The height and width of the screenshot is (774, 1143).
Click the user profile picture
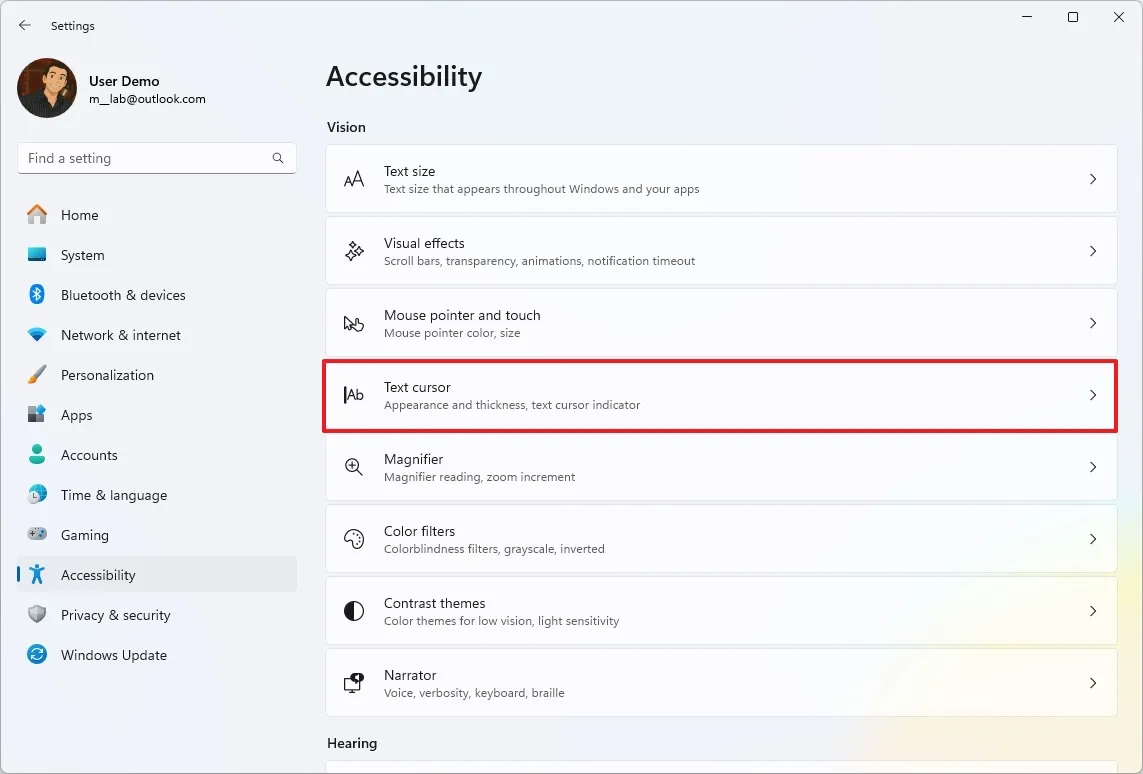coord(46,88)
